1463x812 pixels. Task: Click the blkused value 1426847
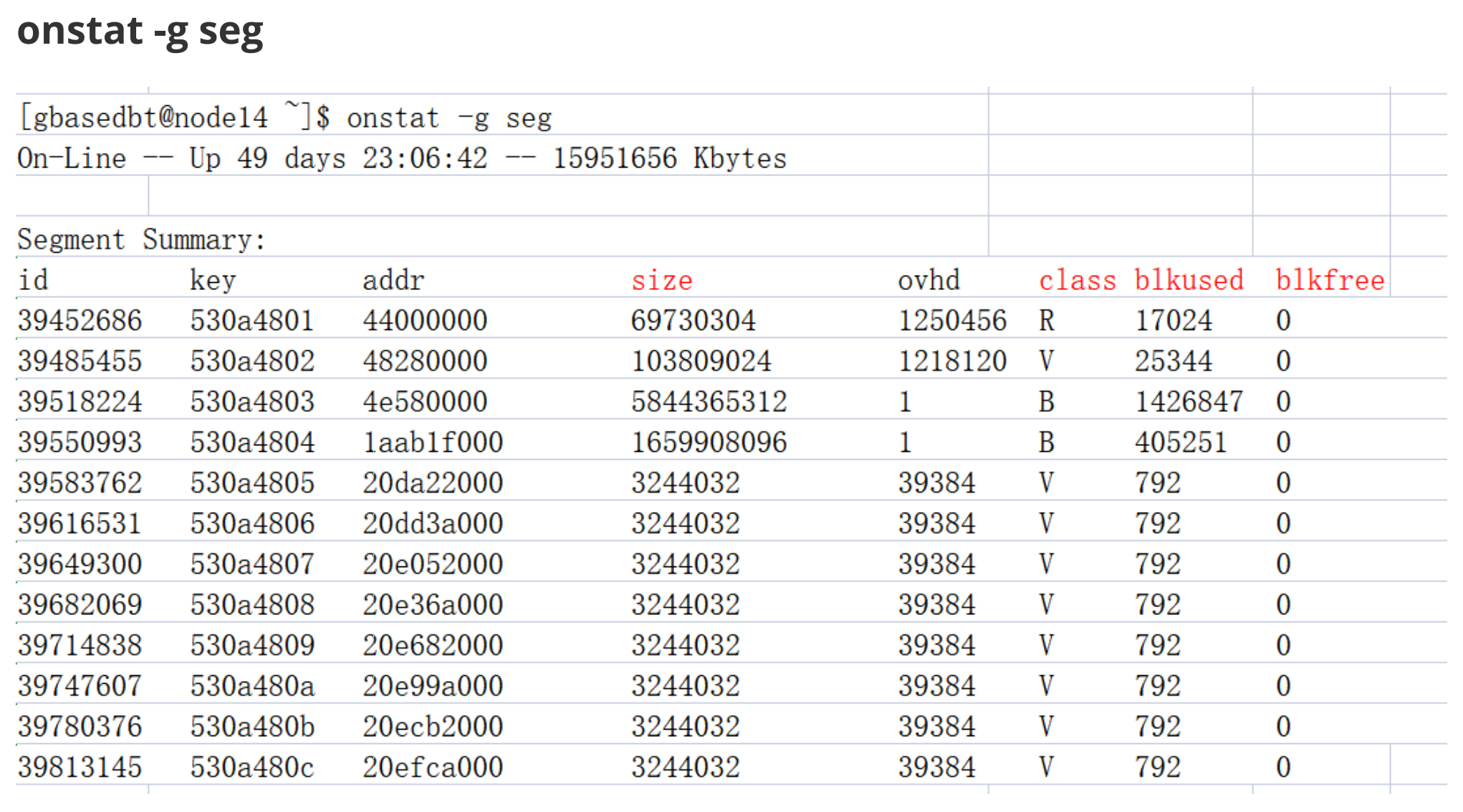[1189, 402]
